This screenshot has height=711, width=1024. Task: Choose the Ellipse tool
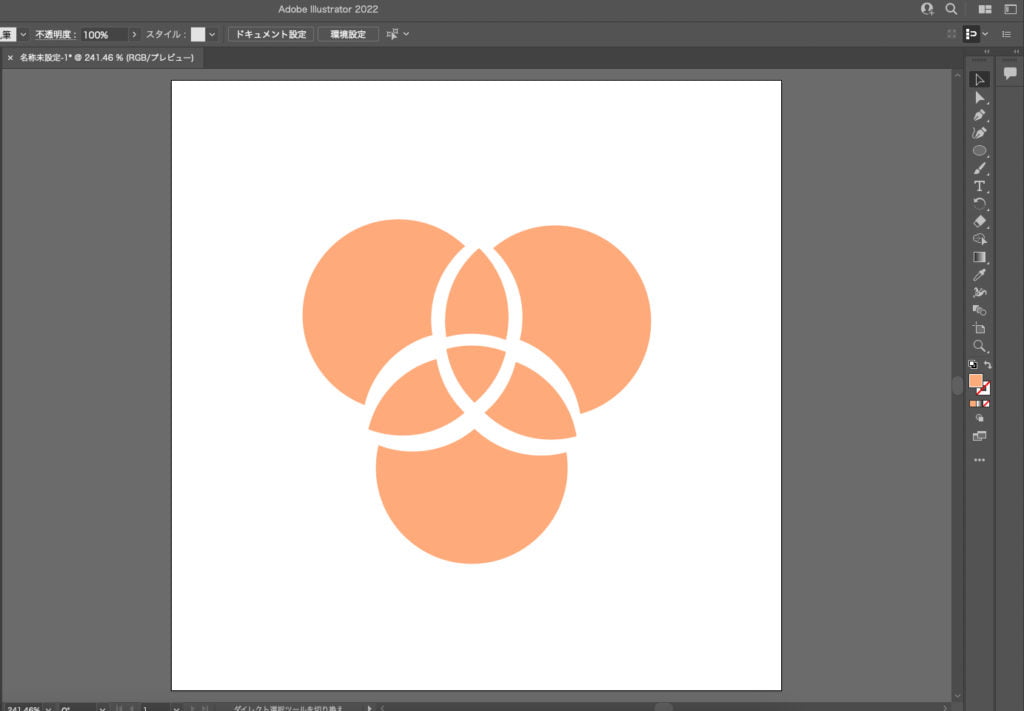(979, 151)
